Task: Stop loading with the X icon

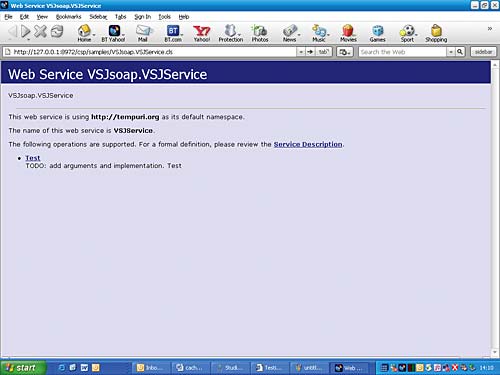Action: pyautogui.click(x=40, y=32)
